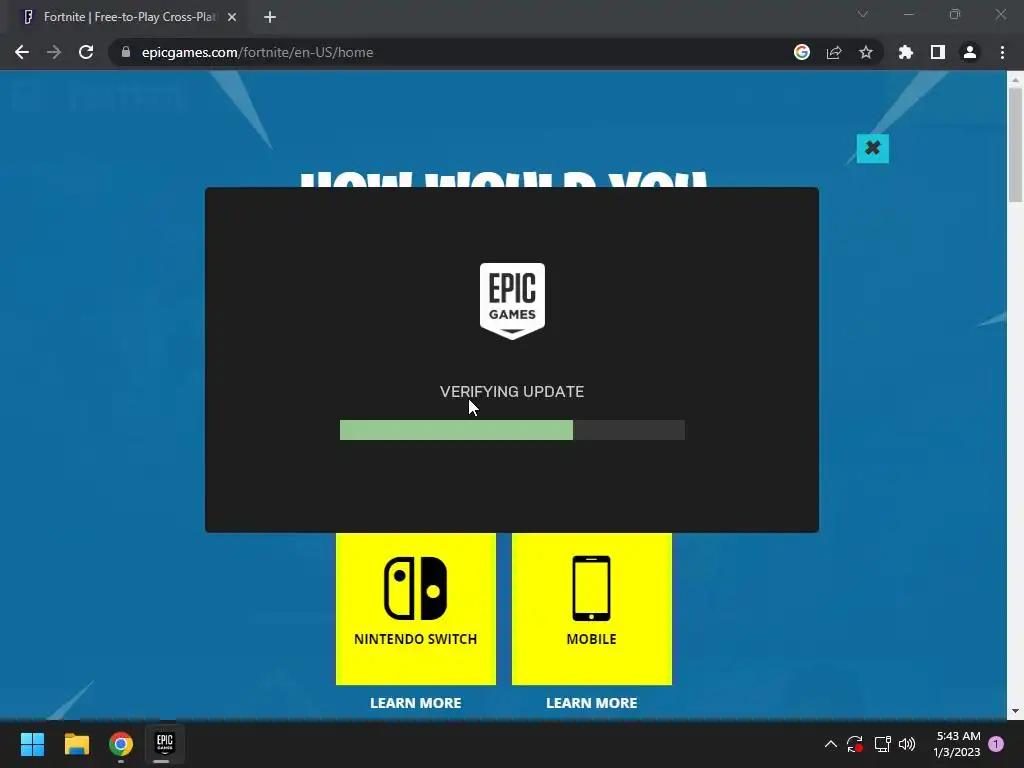
Task: Open Learn More under Mobile
Action: (592, 703)
